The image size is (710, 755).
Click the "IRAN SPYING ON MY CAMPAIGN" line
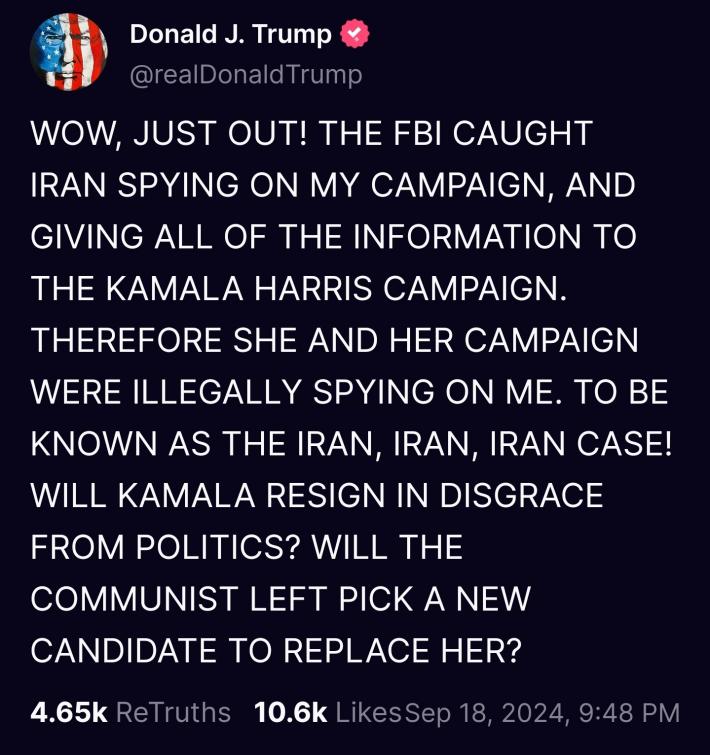click(334, 186)
